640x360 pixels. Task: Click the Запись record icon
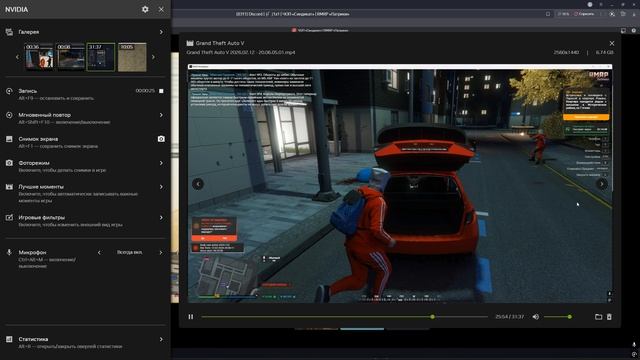(9, 91)
